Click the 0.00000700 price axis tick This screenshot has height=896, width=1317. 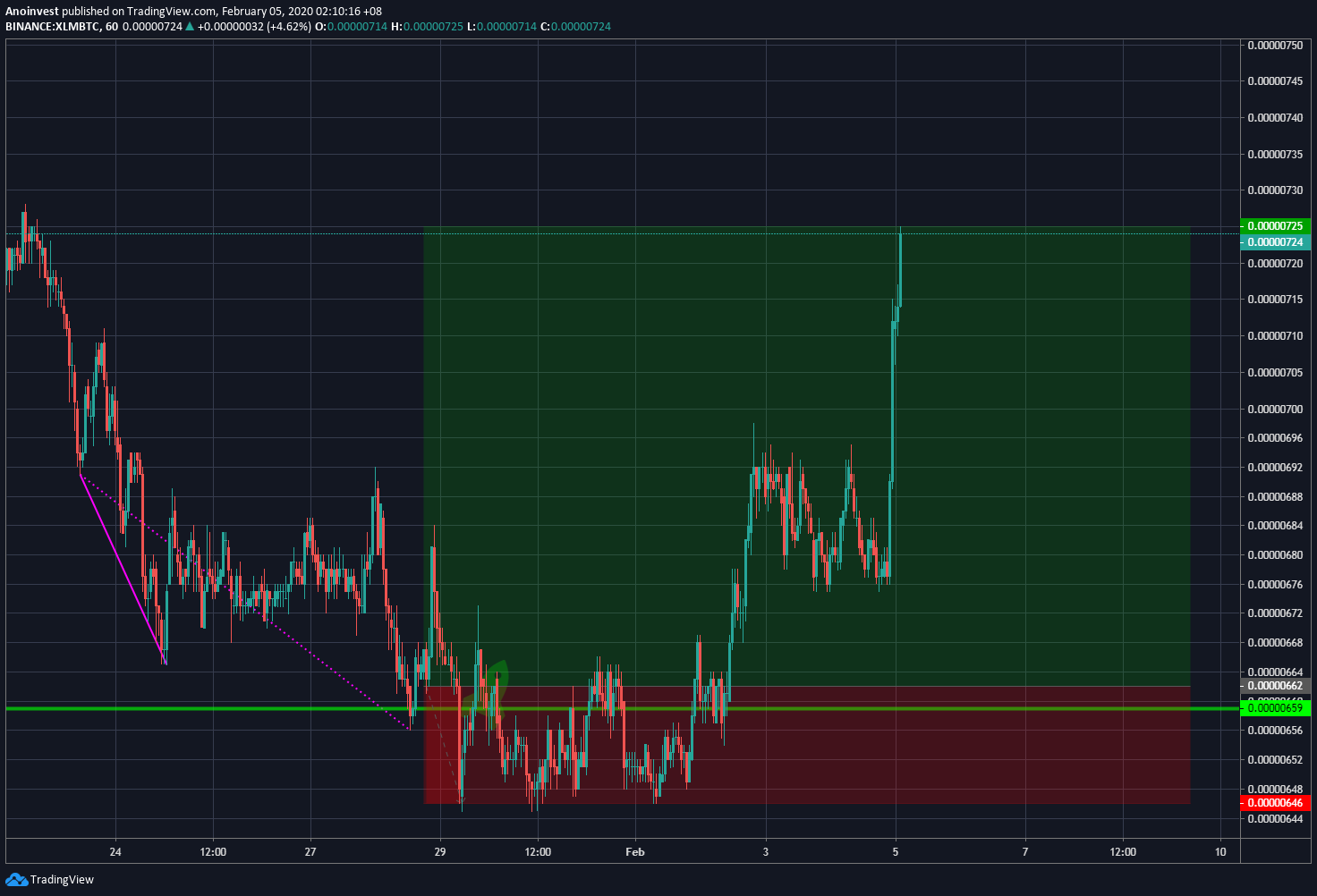click(1275, 409)
